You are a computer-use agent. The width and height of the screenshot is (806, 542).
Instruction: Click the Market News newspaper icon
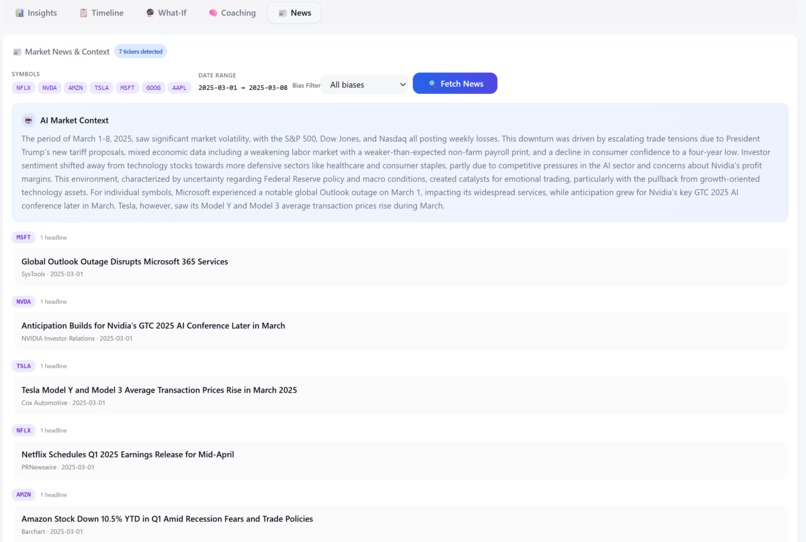click(x=17, y=52)
